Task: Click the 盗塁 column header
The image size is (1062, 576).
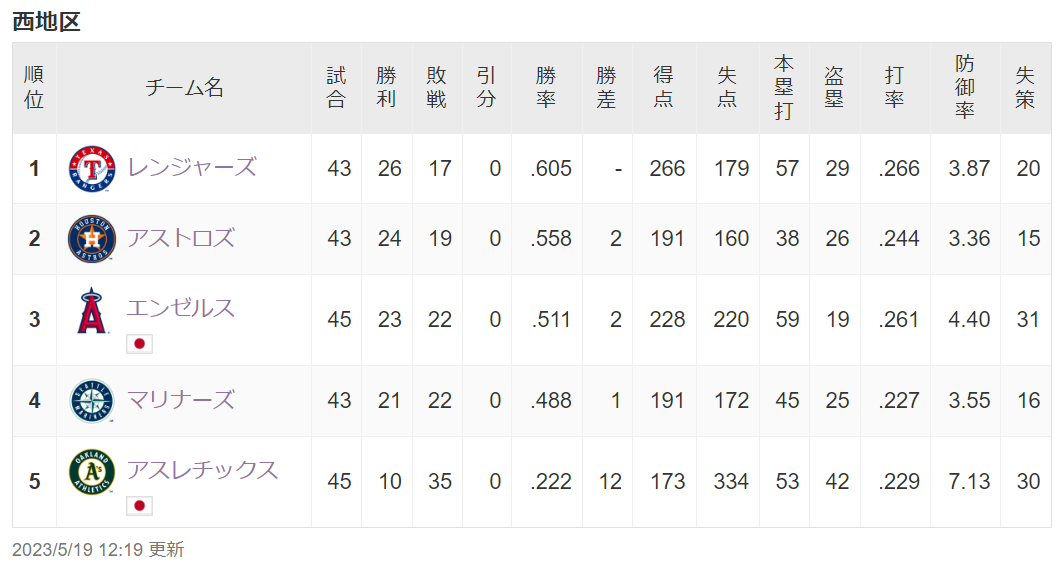Action: click(834, 87)
